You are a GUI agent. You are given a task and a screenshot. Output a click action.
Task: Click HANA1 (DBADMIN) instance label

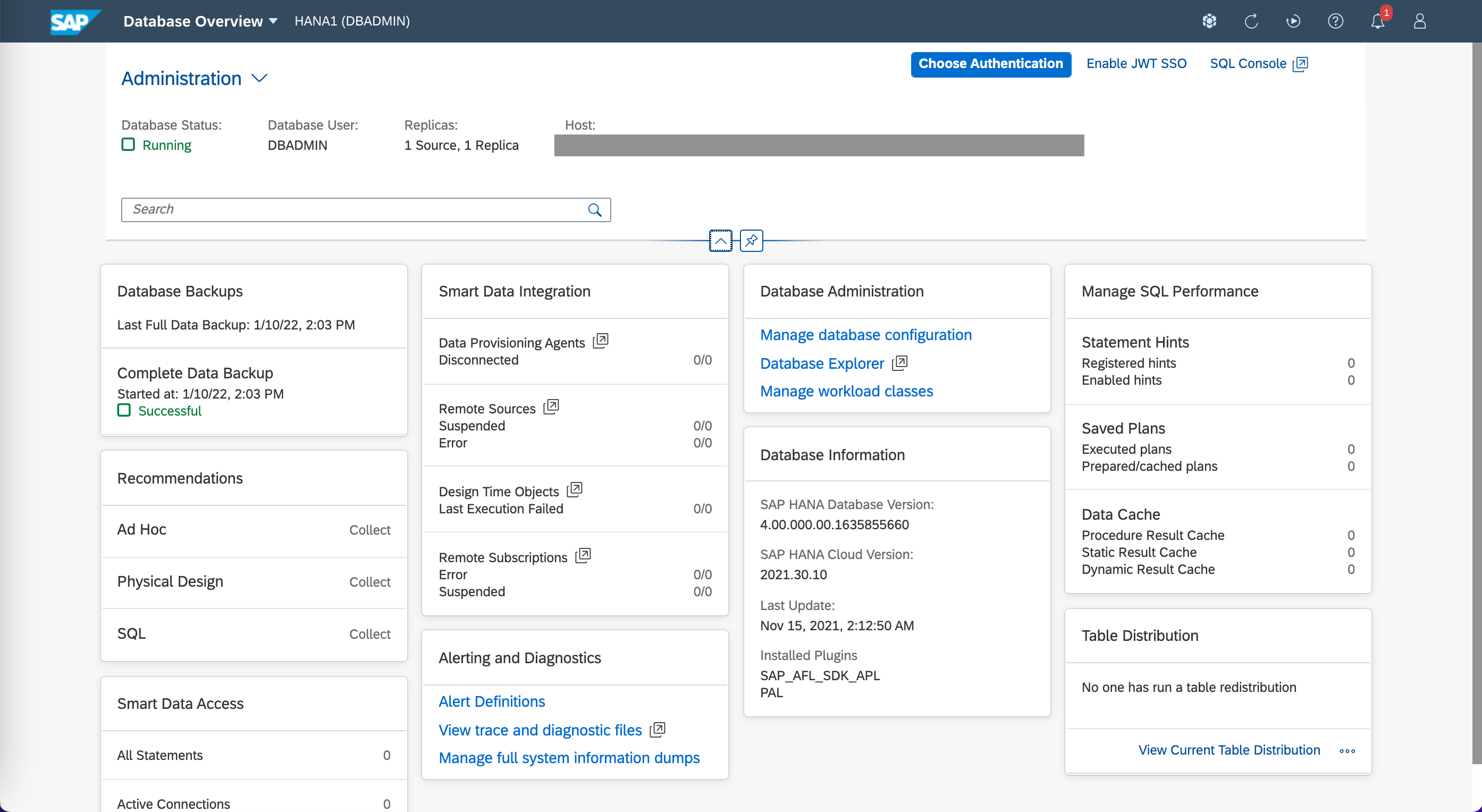coord(352,21)
